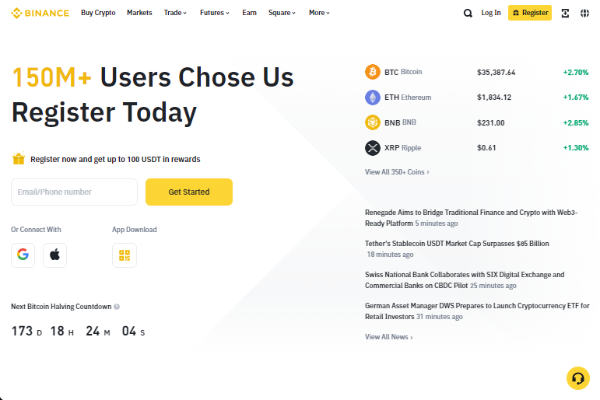Open the Buy Crypto menu item

[x=98, y=13]
